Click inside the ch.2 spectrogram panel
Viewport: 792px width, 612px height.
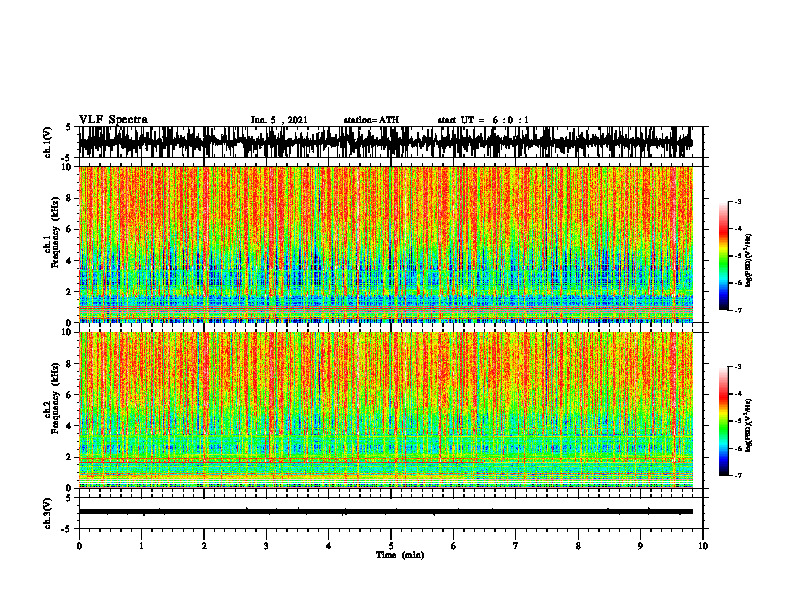385,410
